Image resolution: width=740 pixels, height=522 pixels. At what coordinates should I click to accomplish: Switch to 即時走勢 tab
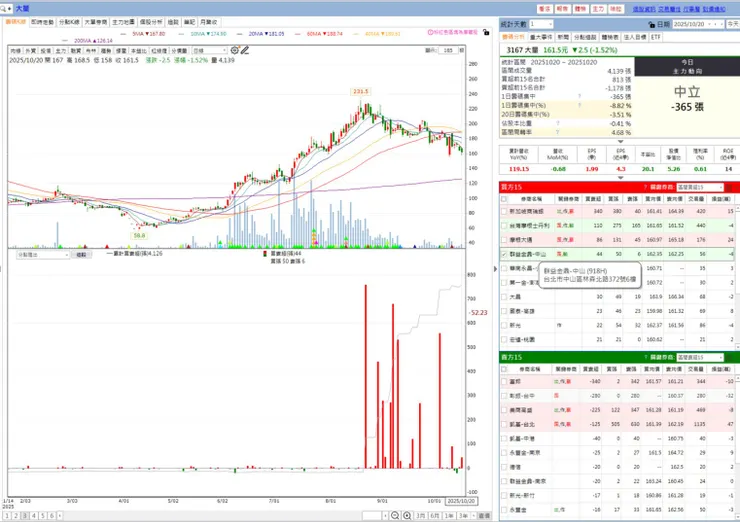[42, 22]
